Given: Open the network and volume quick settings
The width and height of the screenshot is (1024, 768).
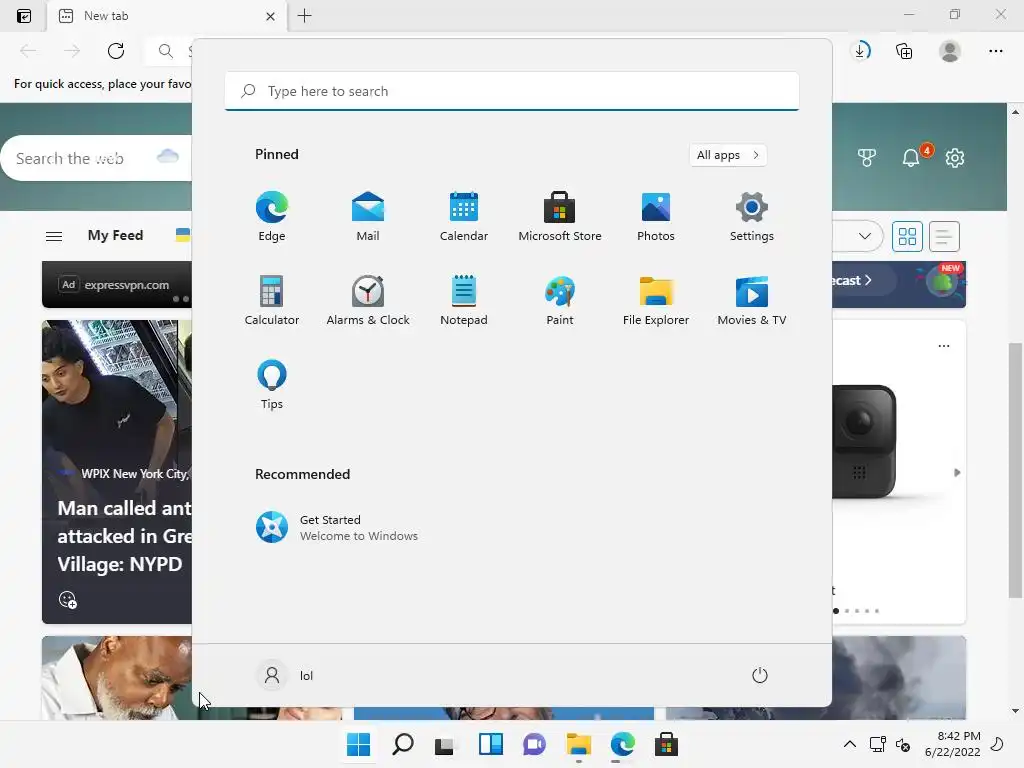Looking at the screenshot, I should [890, 744].
